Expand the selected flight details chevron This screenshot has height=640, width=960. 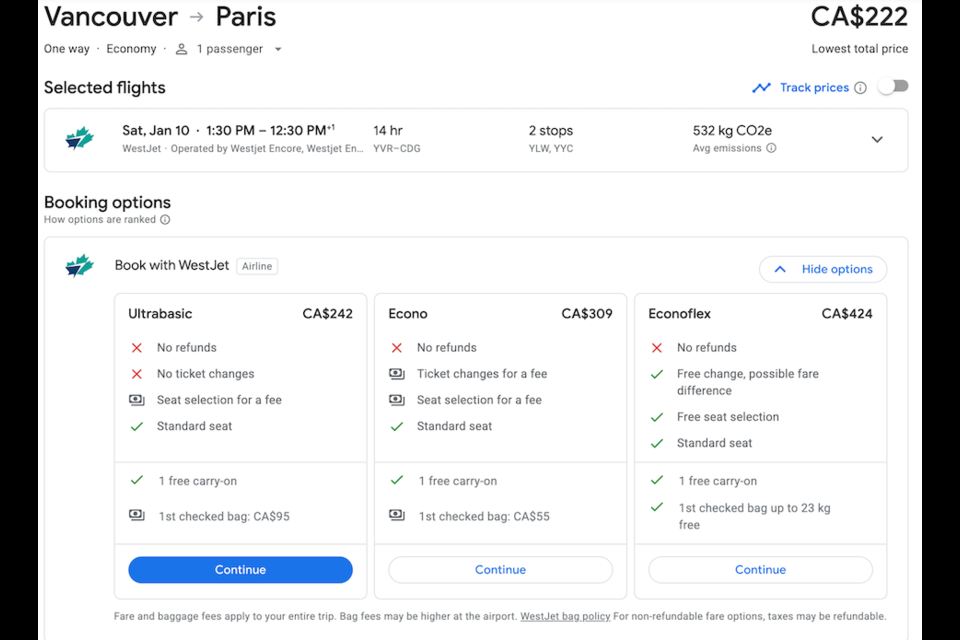pos(877,140)
